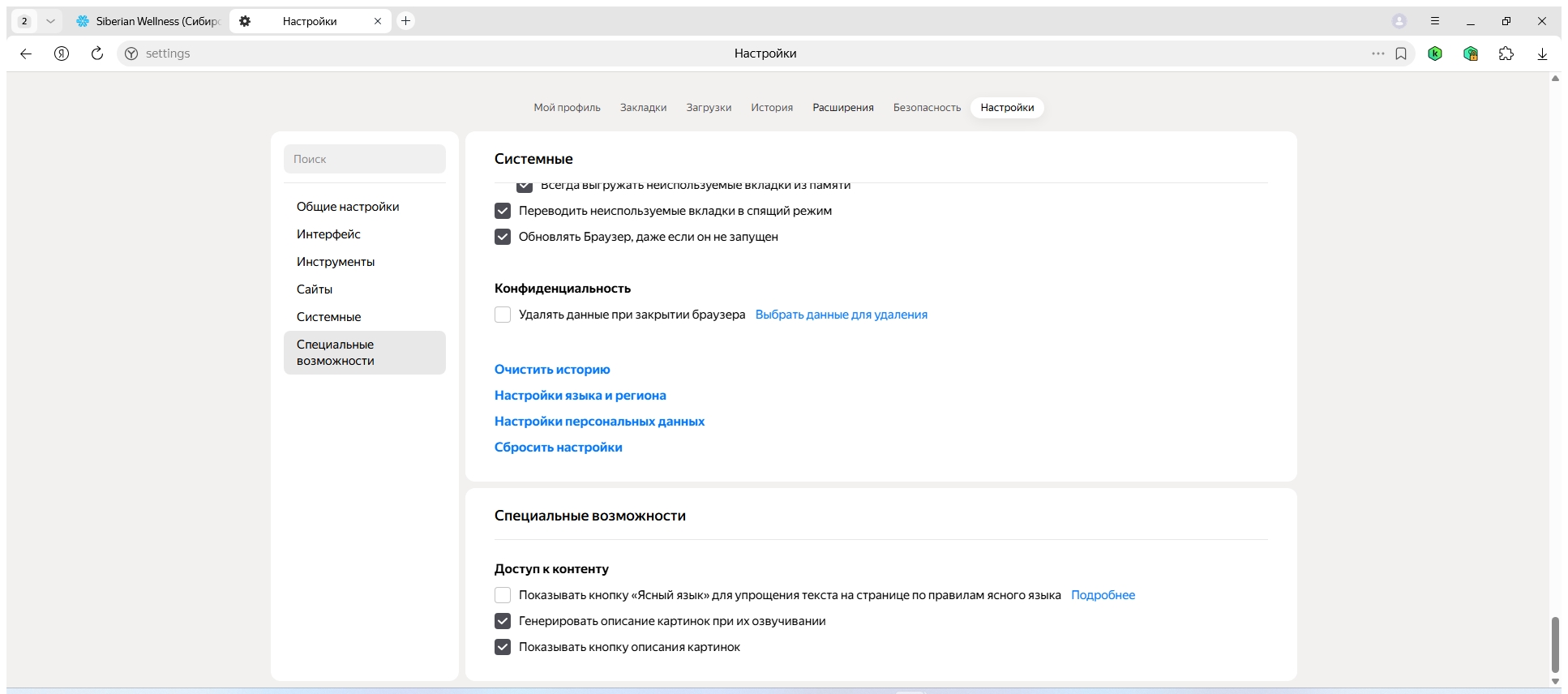Expand the tab list dropdown chevron

(50, 21)
